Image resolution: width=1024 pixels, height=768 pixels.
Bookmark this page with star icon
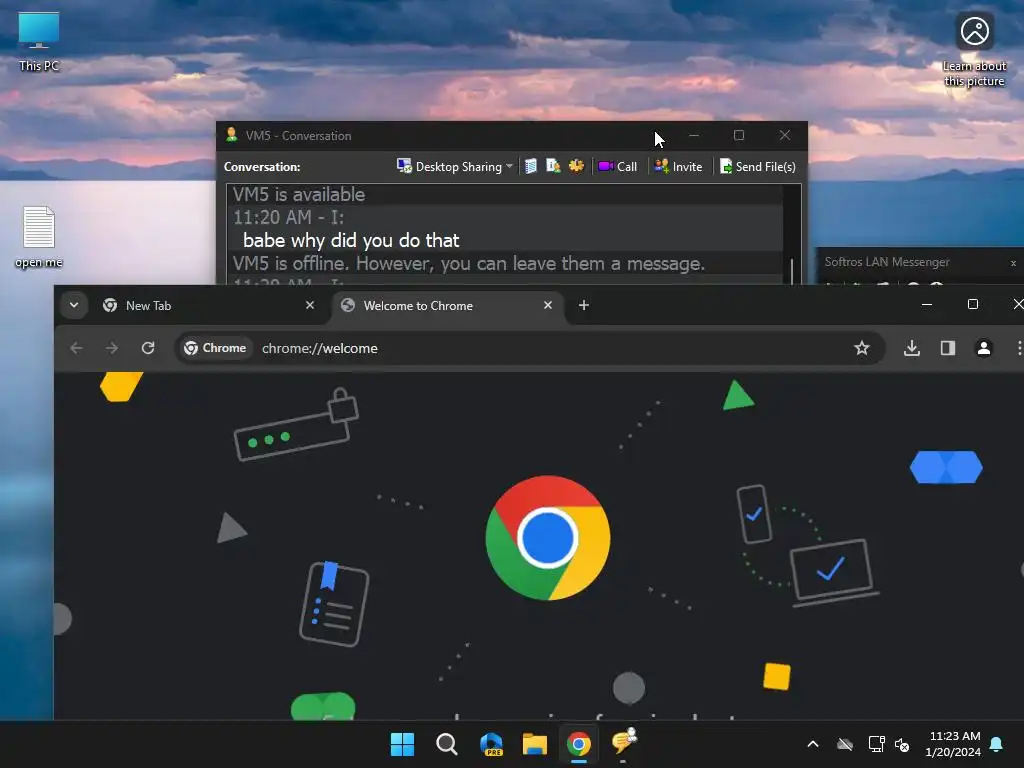[x=862, y=348]
